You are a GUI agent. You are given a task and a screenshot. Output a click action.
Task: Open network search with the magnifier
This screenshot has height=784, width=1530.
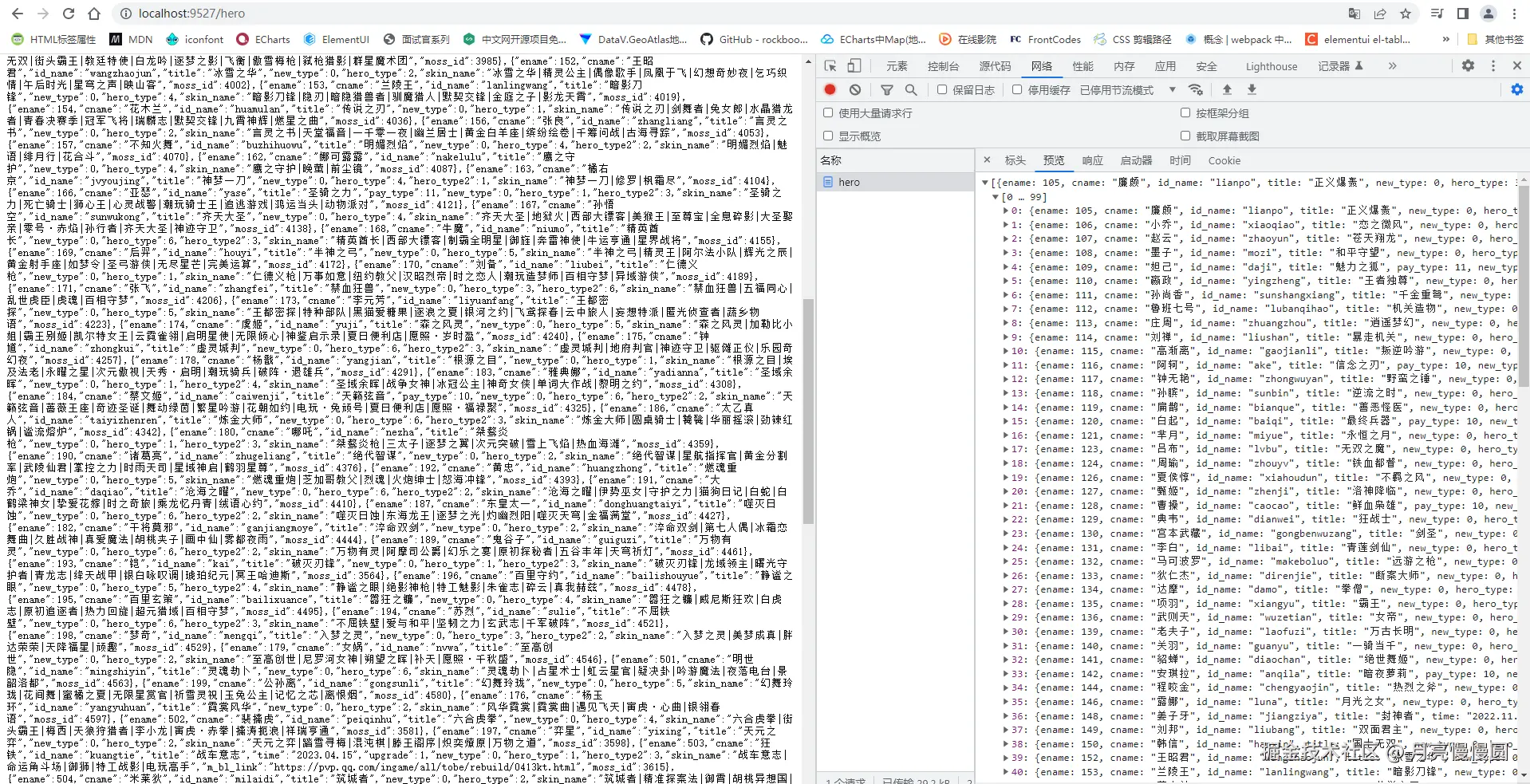pyautogui.click(x=911, y=90)
